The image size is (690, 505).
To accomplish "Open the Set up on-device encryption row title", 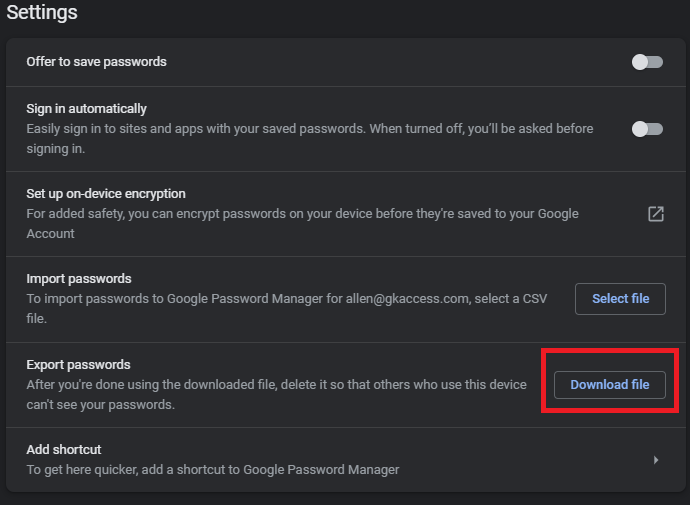I will click(106, 194).
